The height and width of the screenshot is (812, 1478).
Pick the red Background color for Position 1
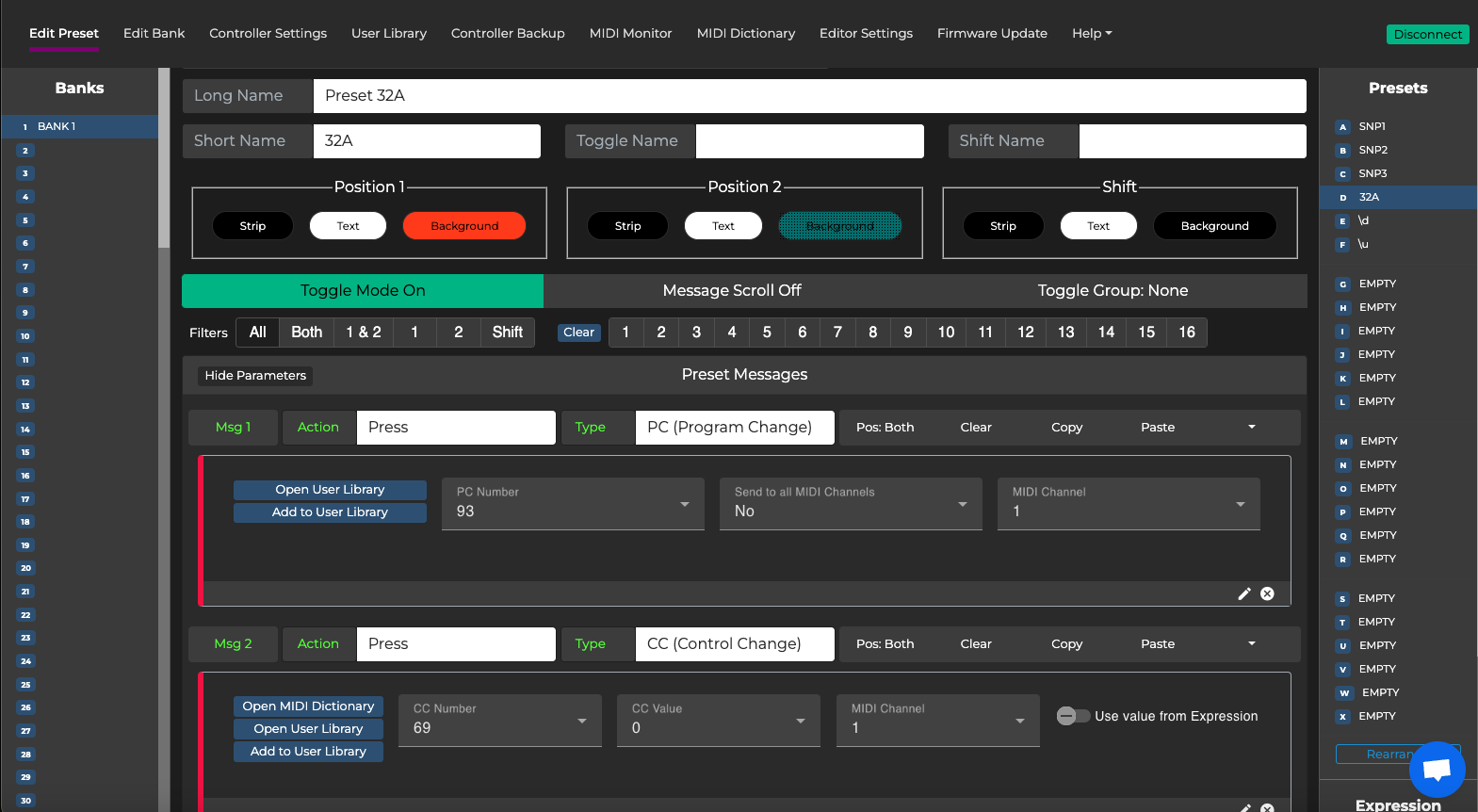[x=463, y=226]
